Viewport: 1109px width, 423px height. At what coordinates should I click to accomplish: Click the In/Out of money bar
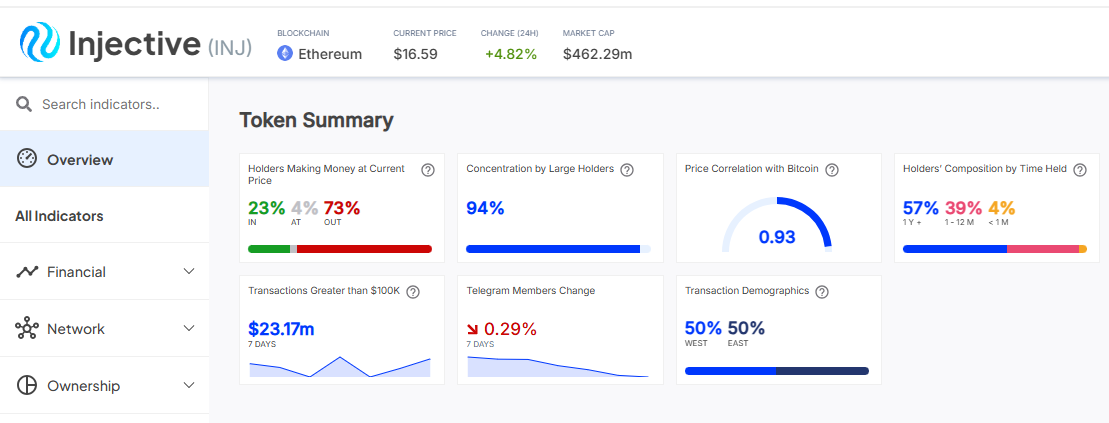click(x=340, y=249)
